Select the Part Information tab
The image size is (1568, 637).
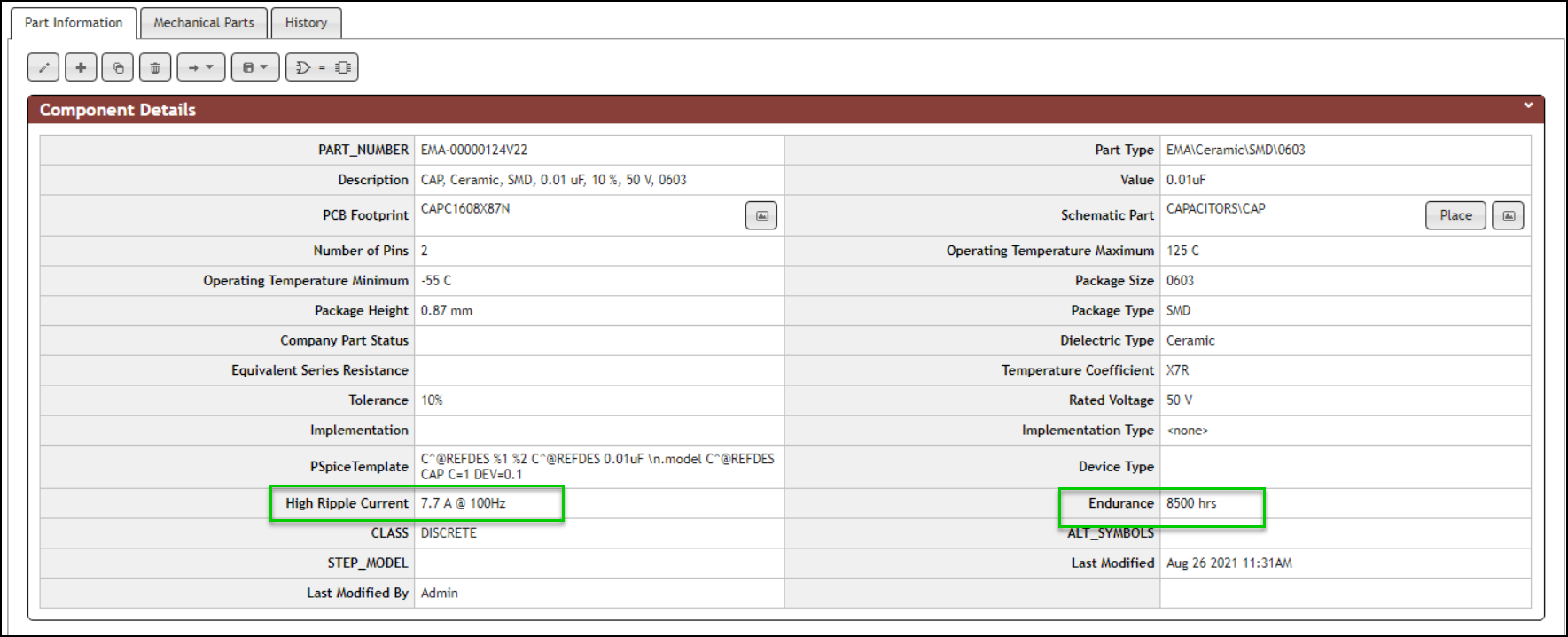[x=74, y=22]
